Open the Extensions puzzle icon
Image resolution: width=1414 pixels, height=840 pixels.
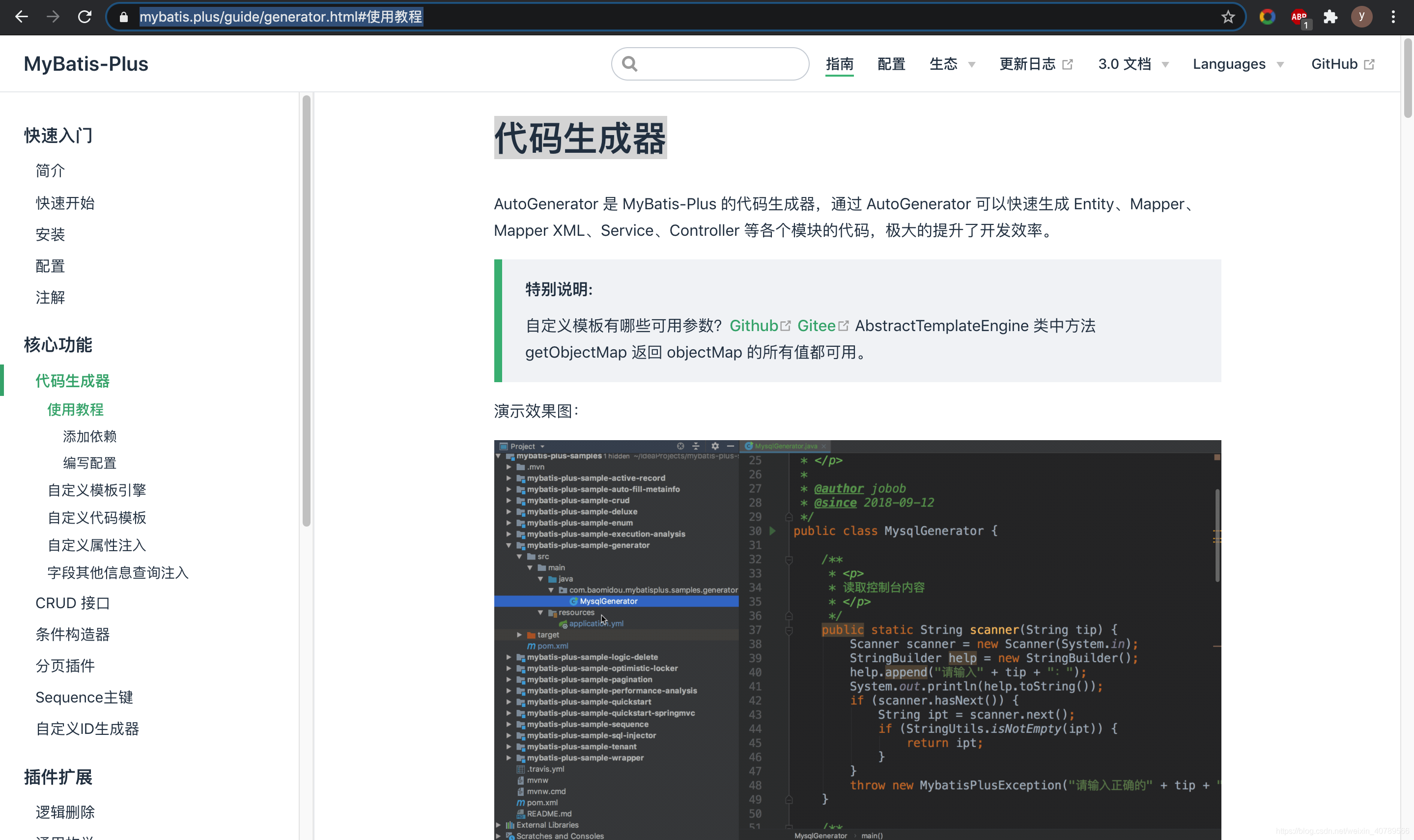tap(1330, 17)
